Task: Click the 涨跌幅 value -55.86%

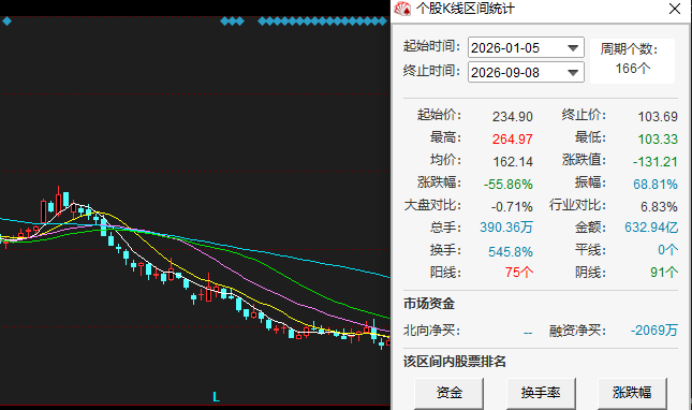Action: point(508,184)
